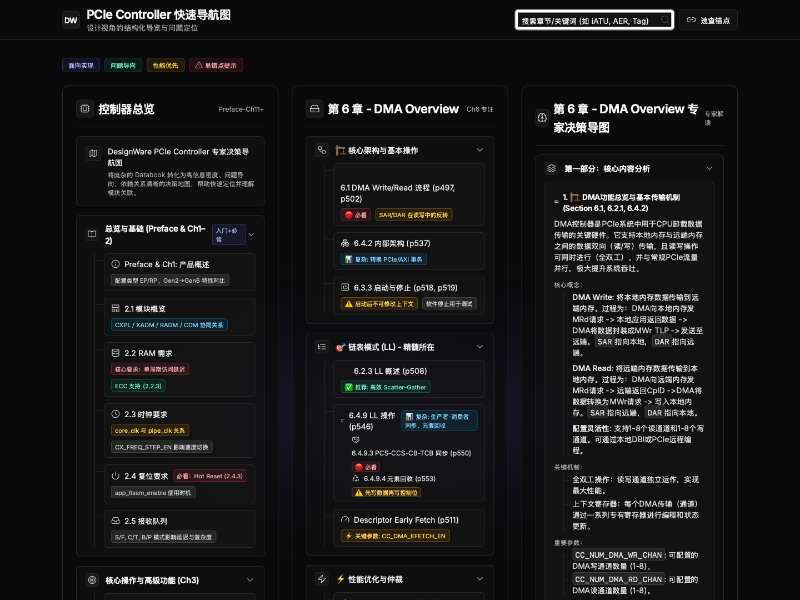Expand the (Ch3) section chevron
Viewport: 800px width, 600px height.
click(250, 580)
